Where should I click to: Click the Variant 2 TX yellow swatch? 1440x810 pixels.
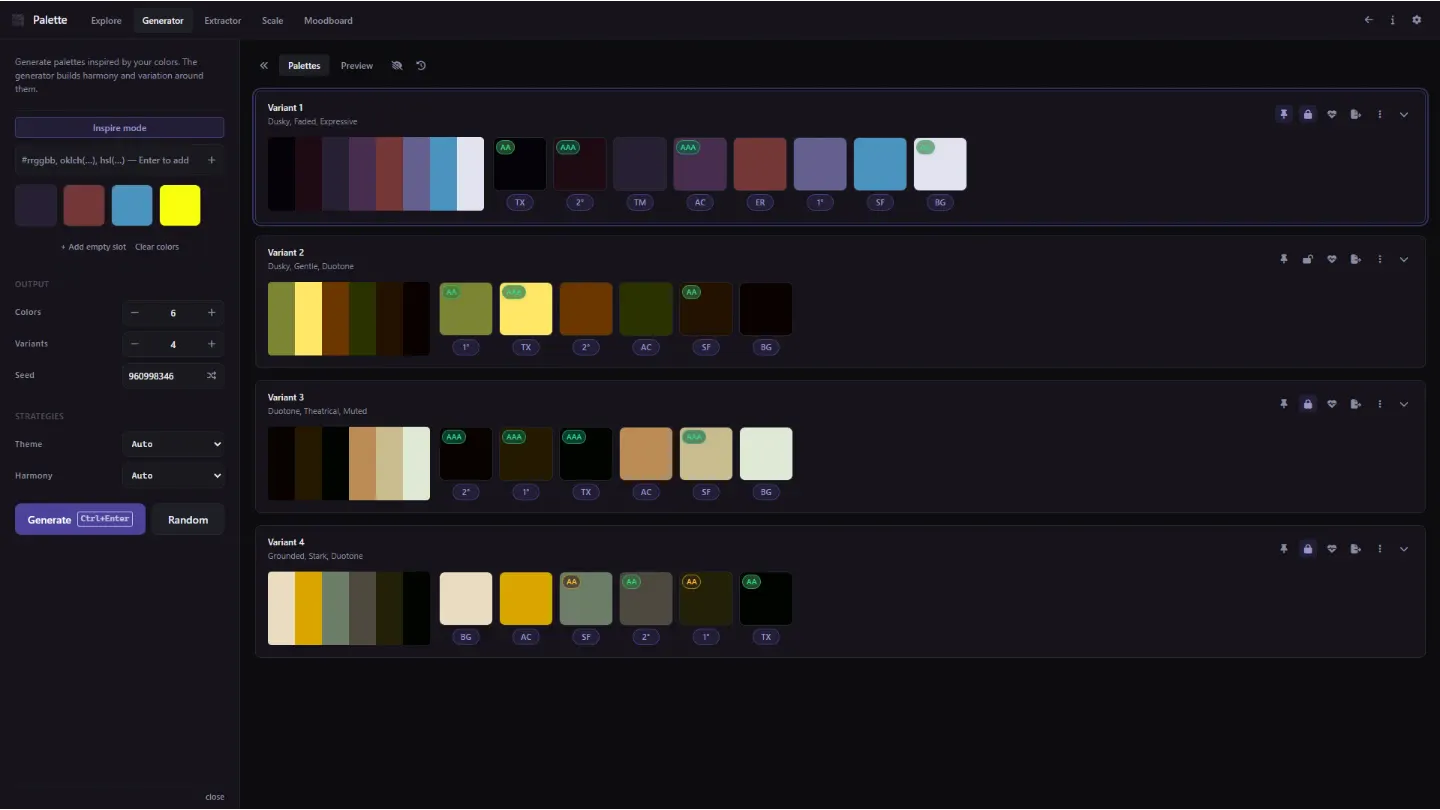click(x=526, y=309)
